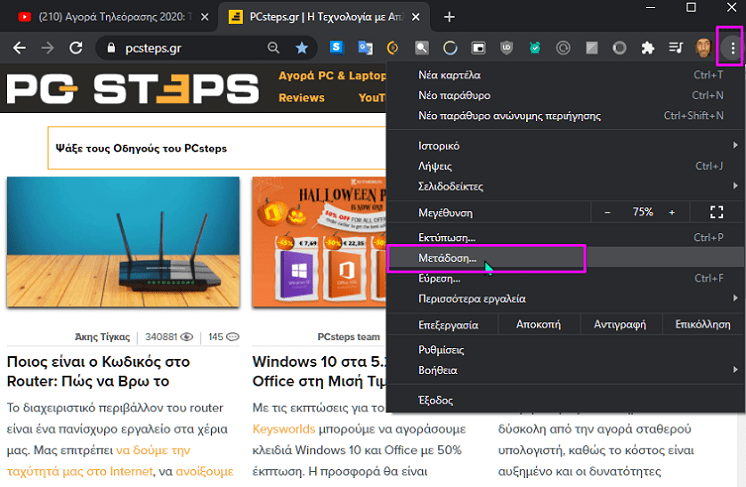Image resolution: width=746 pixels, height=487 pixels.
Task: Open the orange circular extension icon
Action: coord(393,48)
